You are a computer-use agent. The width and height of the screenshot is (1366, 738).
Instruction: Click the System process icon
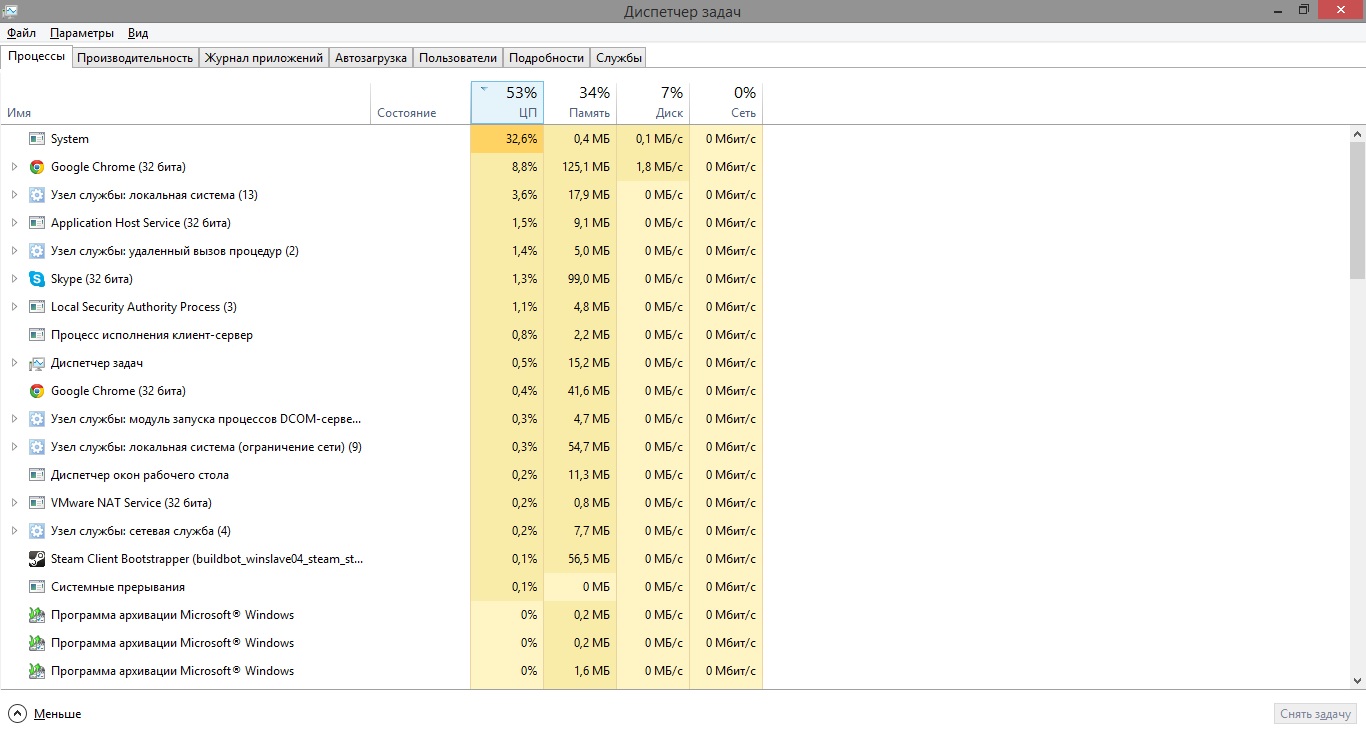click(37, 139)
